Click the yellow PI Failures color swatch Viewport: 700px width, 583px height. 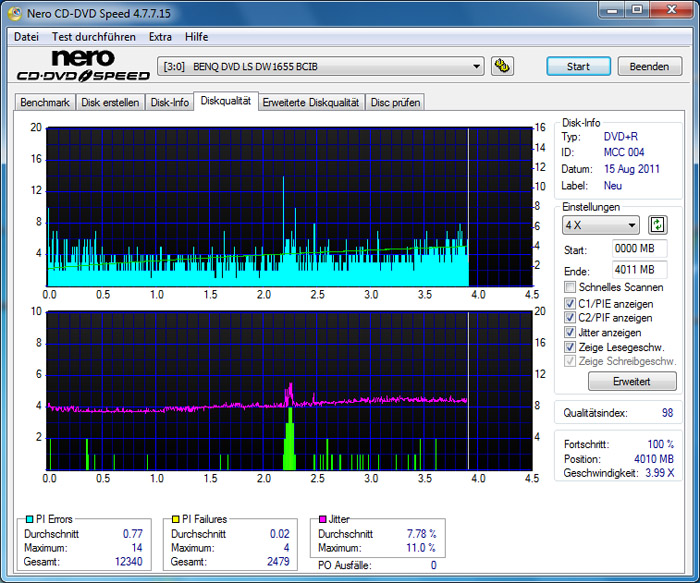click(175, 519)
